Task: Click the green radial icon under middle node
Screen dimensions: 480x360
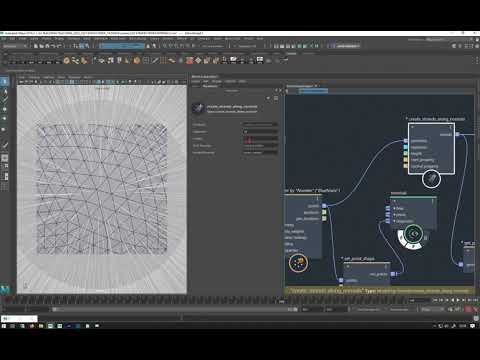Action: [x=413, y=234]
